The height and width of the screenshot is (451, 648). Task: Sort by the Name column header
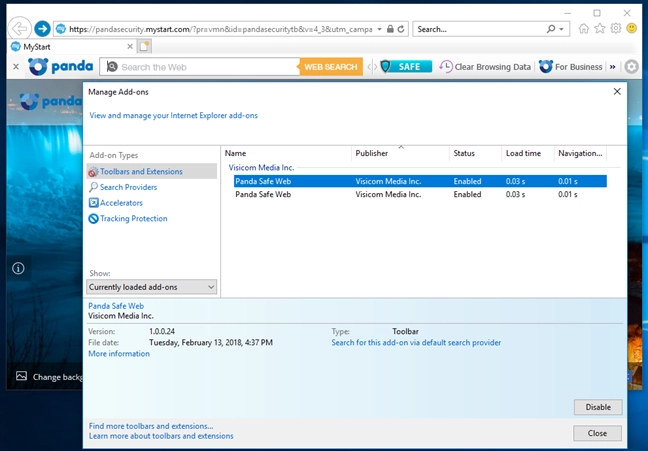(286, 153)
